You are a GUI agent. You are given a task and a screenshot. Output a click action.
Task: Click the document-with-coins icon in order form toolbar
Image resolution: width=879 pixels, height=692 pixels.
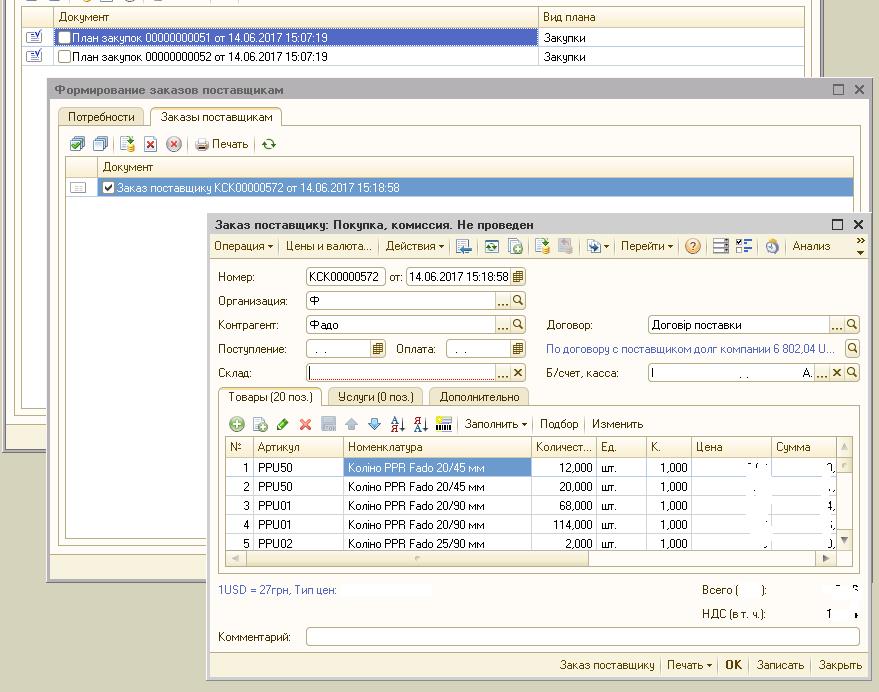coord(542,246)
